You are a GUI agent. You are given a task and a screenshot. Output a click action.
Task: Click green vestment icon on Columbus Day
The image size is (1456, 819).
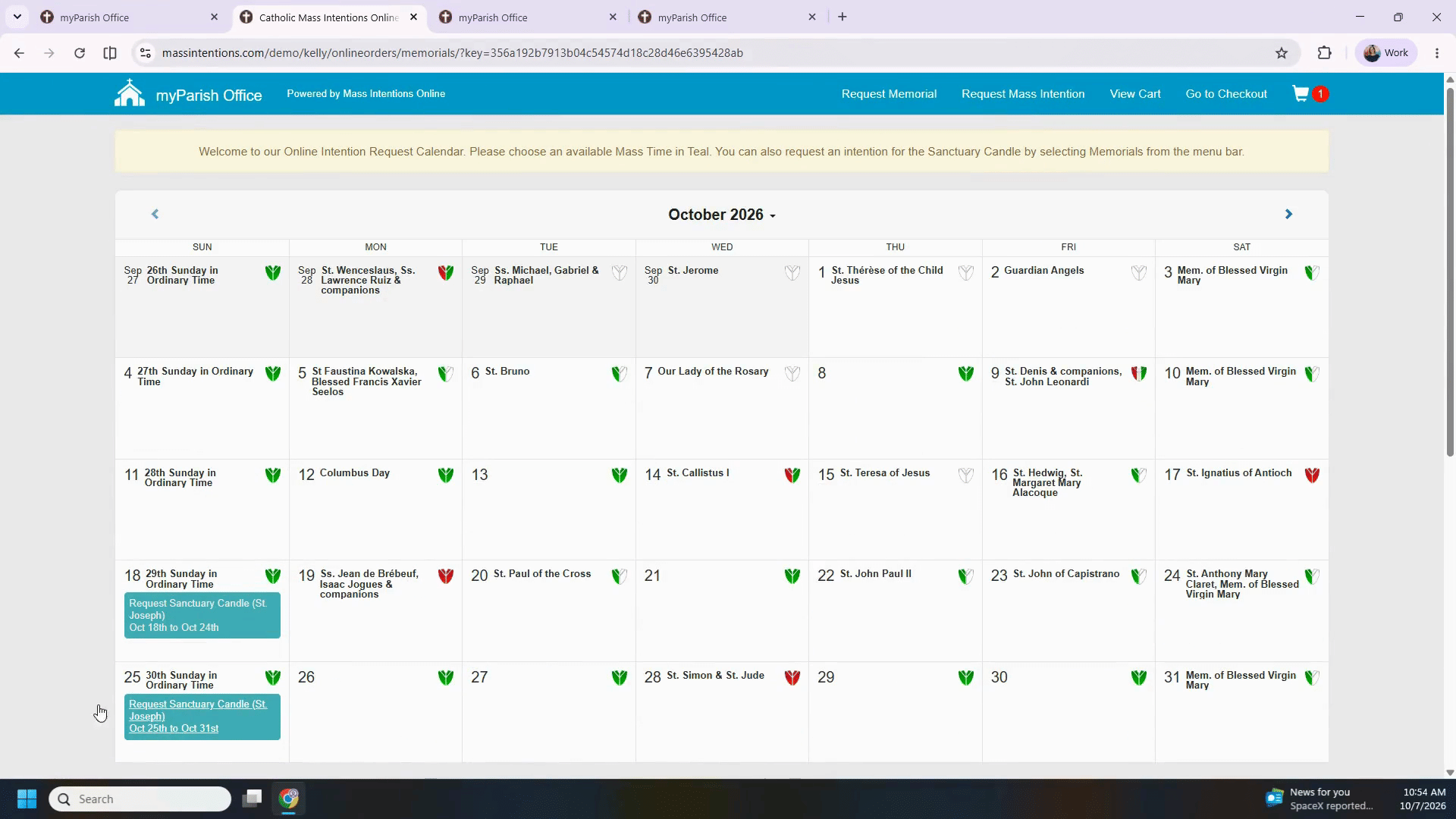point(446,475)
